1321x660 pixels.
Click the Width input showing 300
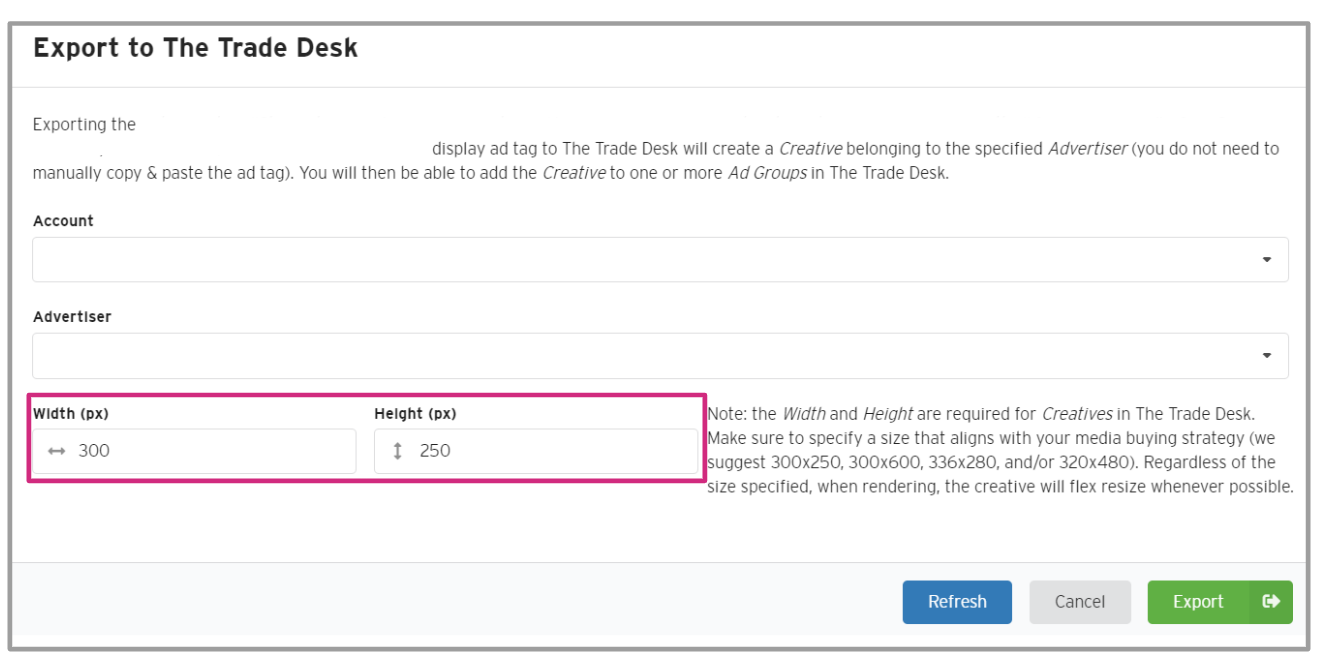pos(210,451)
